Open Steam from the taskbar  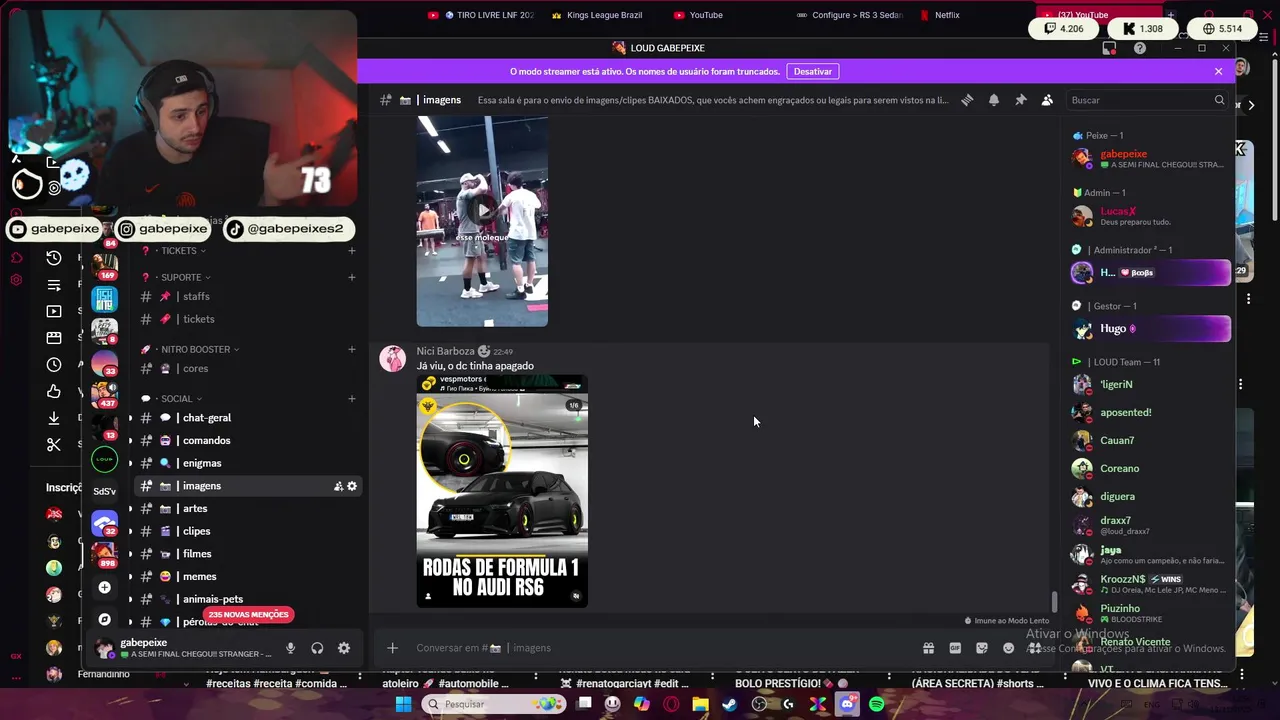click(x=730, y=704)
